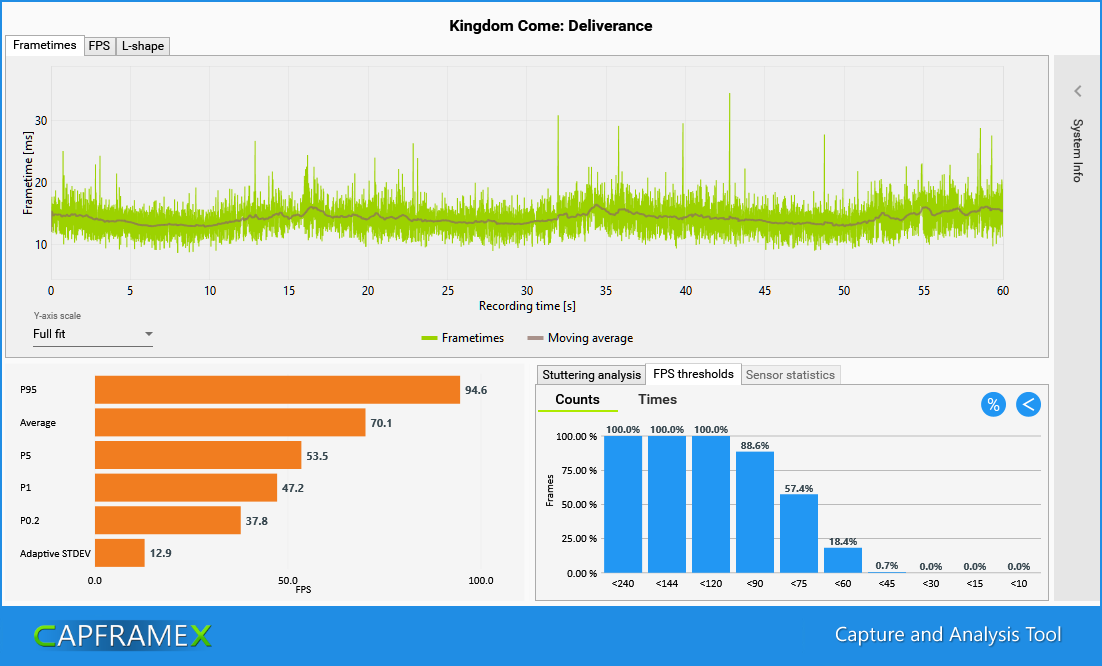Screen dimensions: 1102x666
Task: Switch to the Counts view
Action: 578,400
